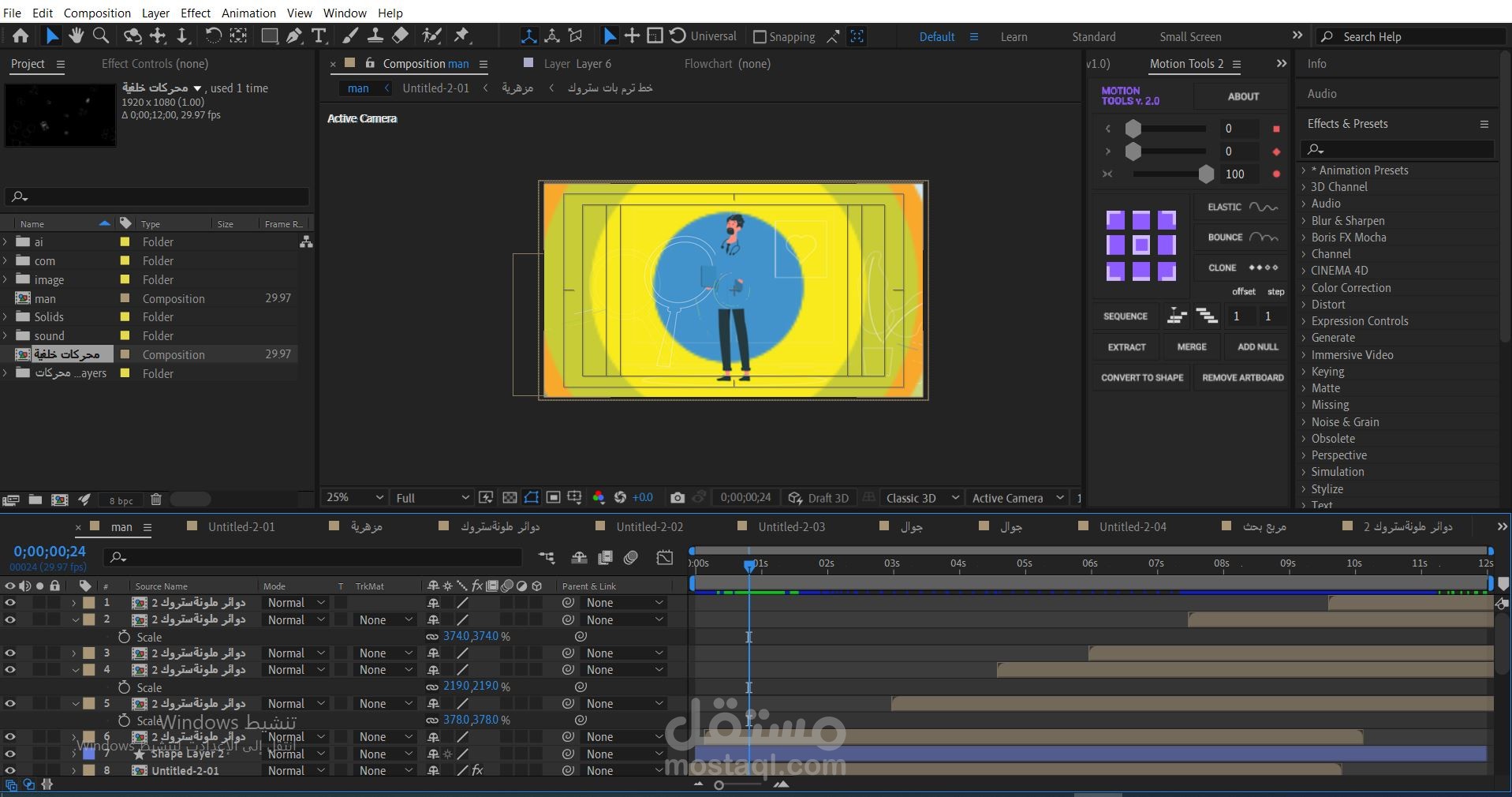1512x797 pixels.
Task: Click the CONVERT TO SHAPE button
Action: pos(1141,378)
